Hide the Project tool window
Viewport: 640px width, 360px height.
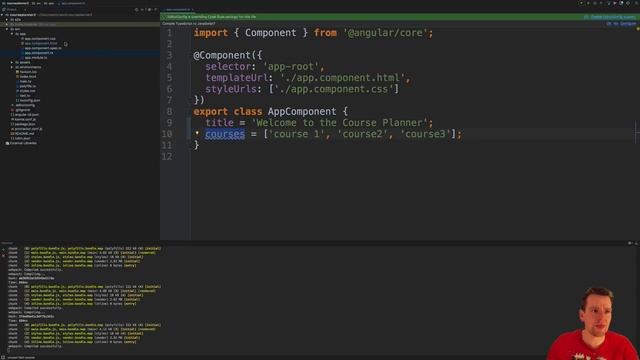pos(156,9)
